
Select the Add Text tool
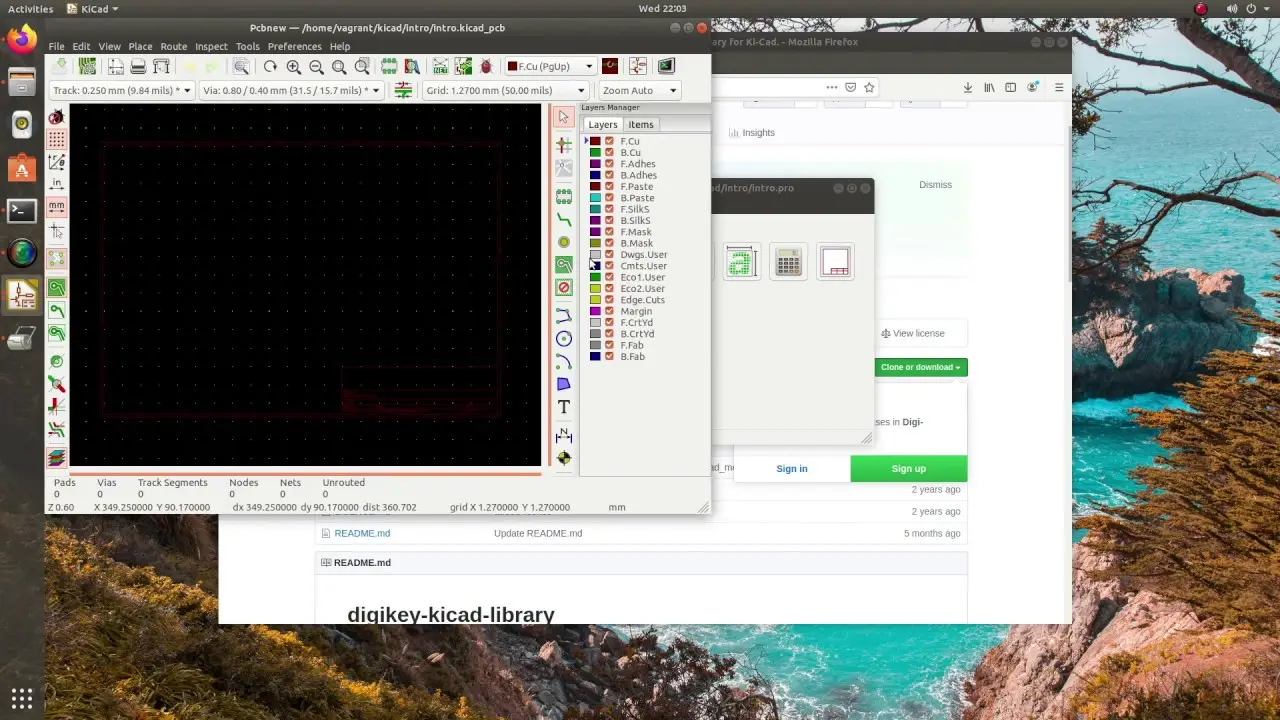pyautogui.click(x=564, y=407)
